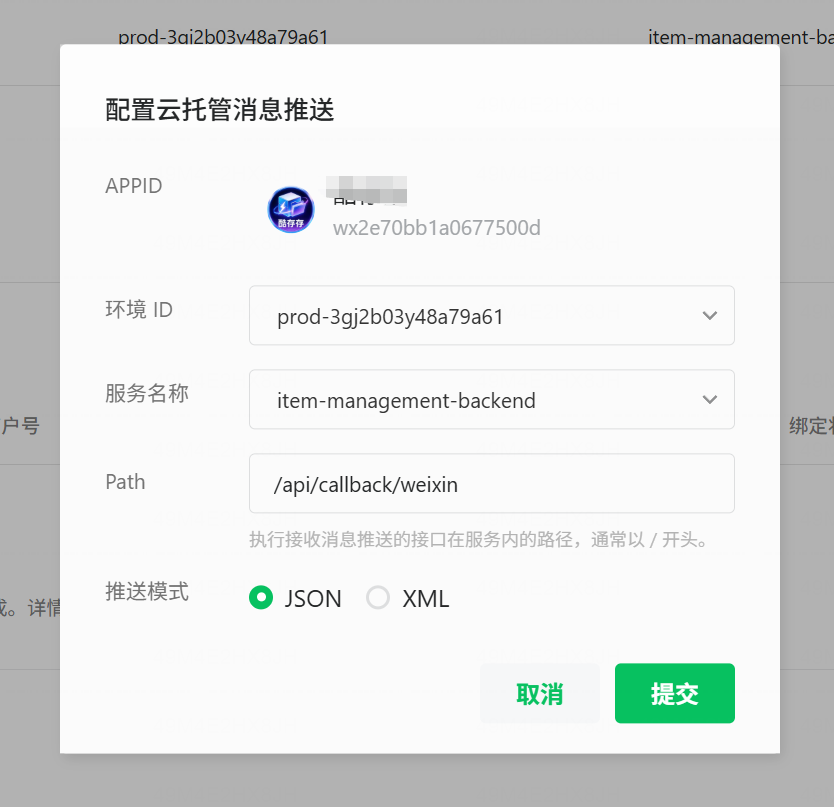The height and width of the screenshot is (807, 834).
Task: Select the JSON push mode radio button
Action: (x=261, y=598)
